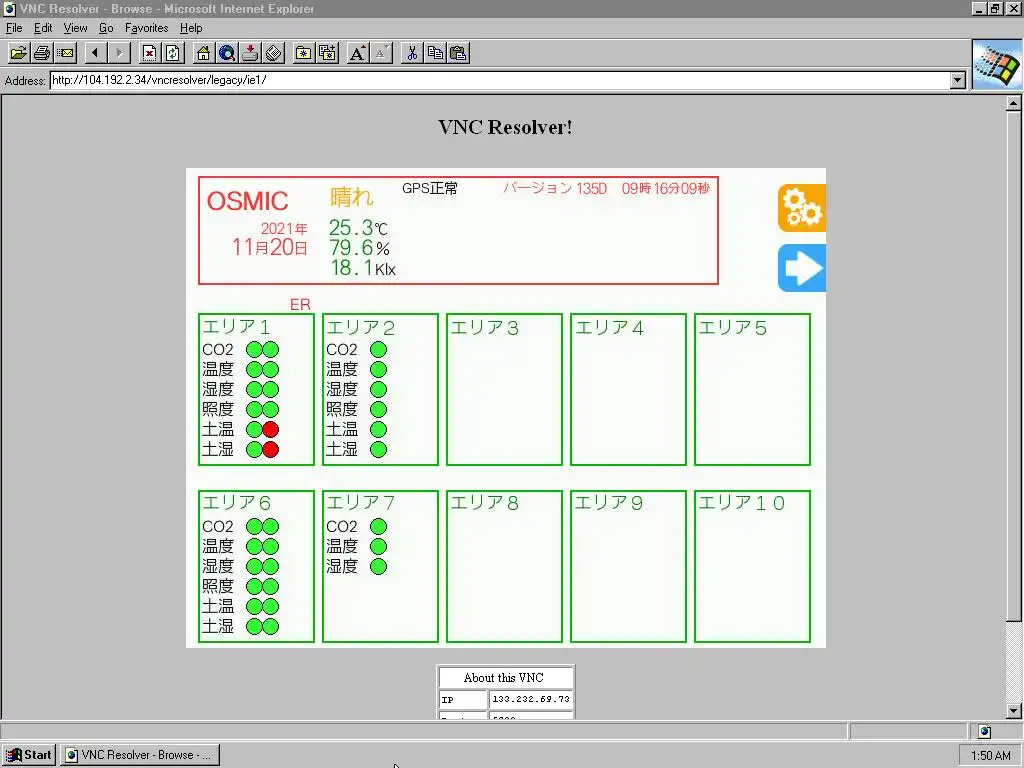Open the empty エリア5 panel

coord(752,389)
